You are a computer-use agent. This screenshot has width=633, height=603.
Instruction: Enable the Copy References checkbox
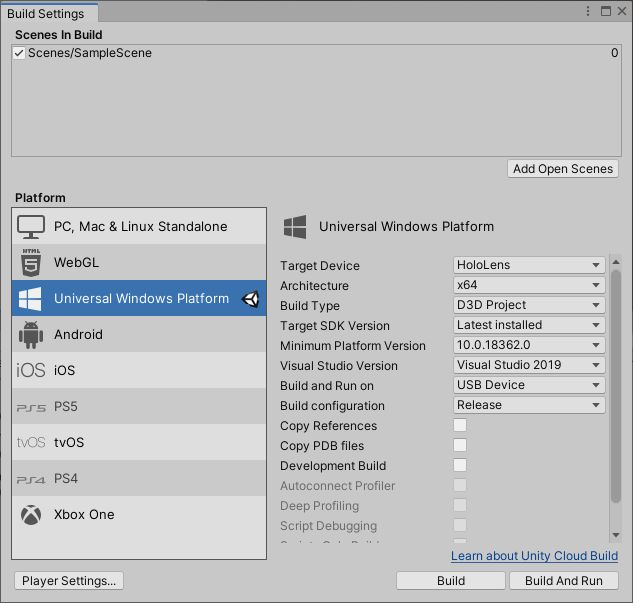[x=460, y=425]
